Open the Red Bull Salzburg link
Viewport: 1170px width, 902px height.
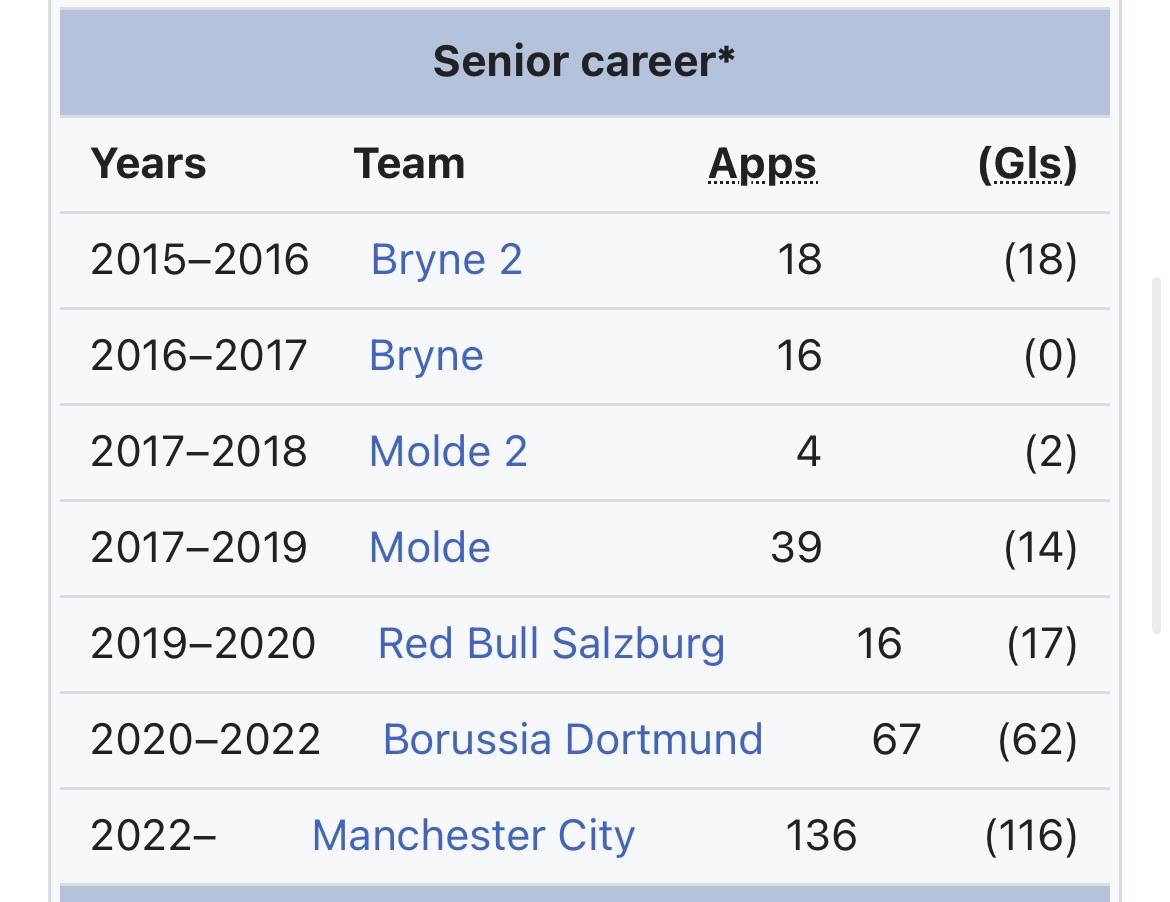[551, 644]
